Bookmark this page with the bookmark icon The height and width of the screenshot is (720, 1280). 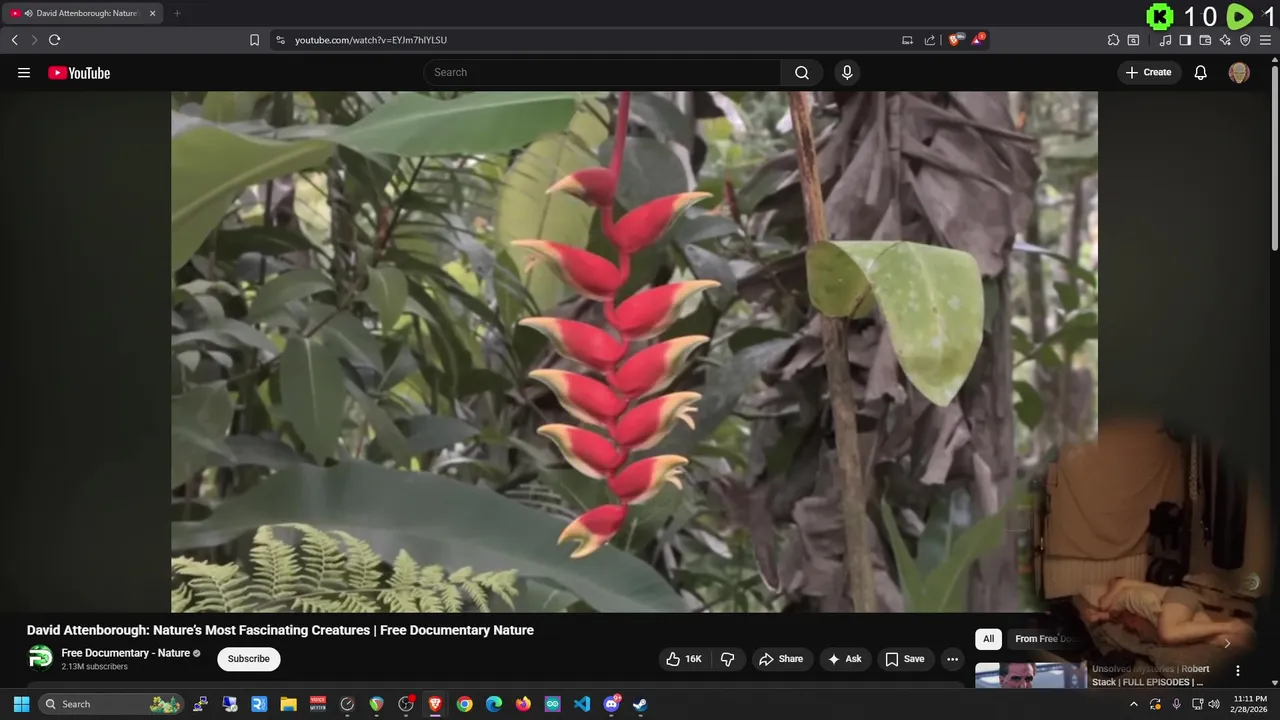254,40
